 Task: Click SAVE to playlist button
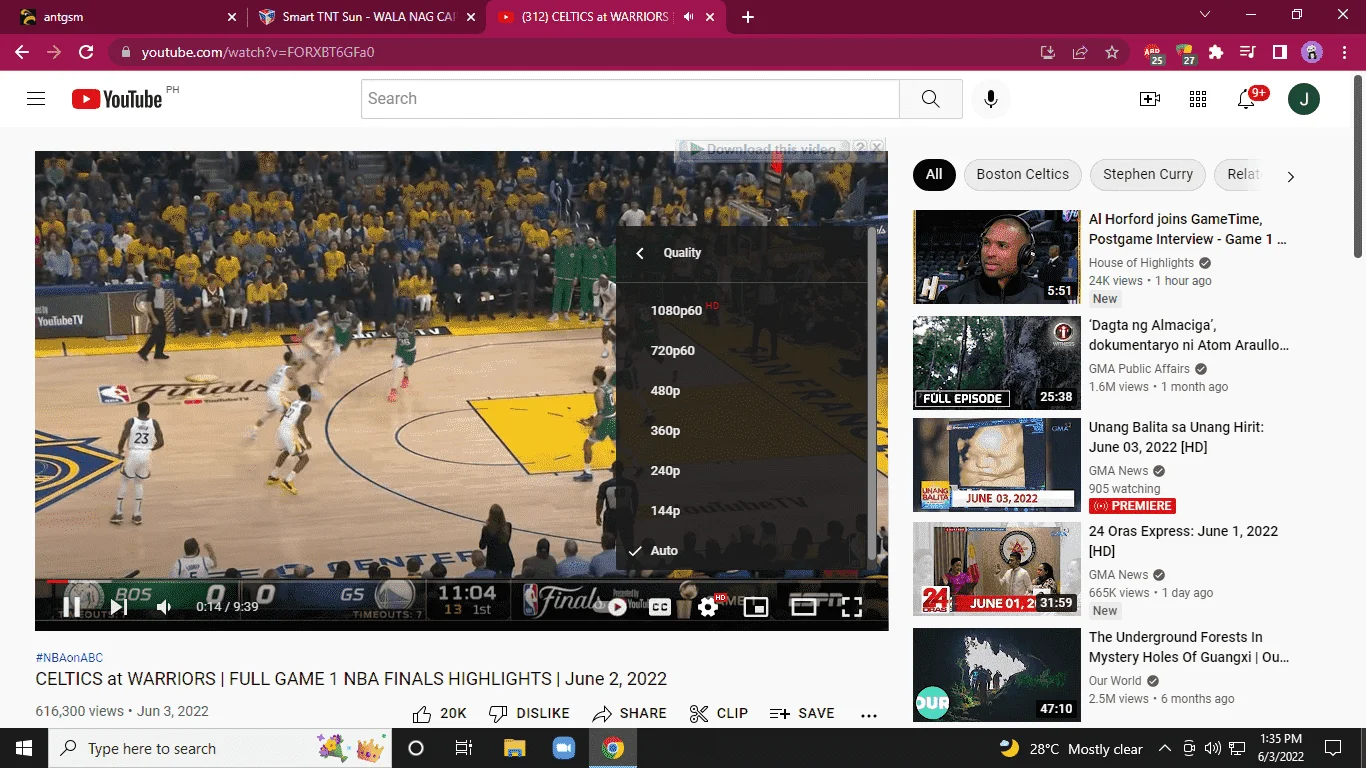tap(802, 713)
